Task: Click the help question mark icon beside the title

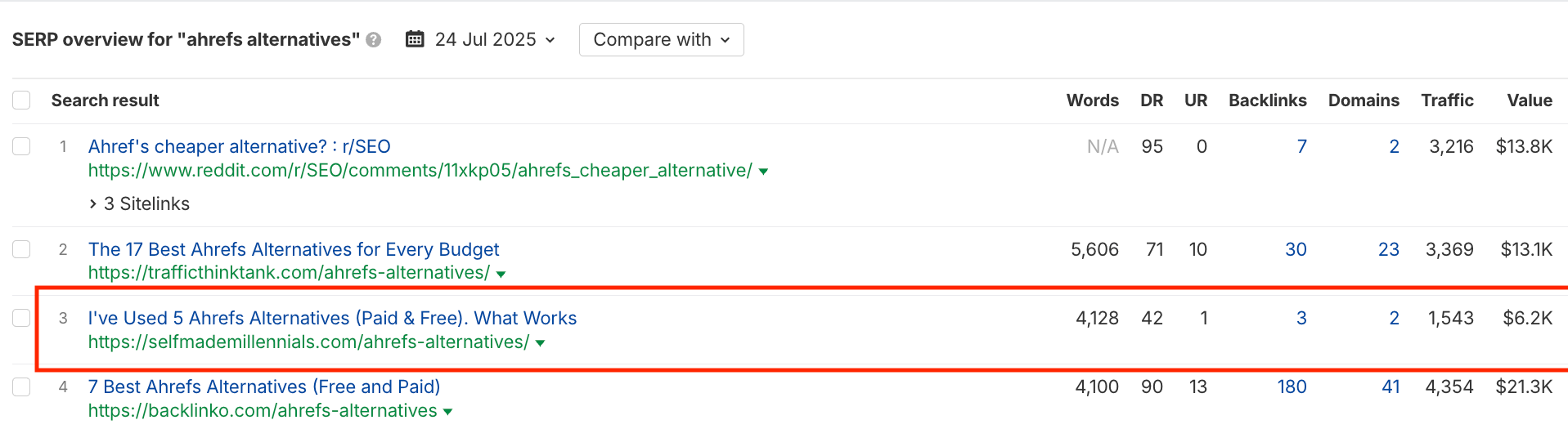Action: [x=374, y=40]
